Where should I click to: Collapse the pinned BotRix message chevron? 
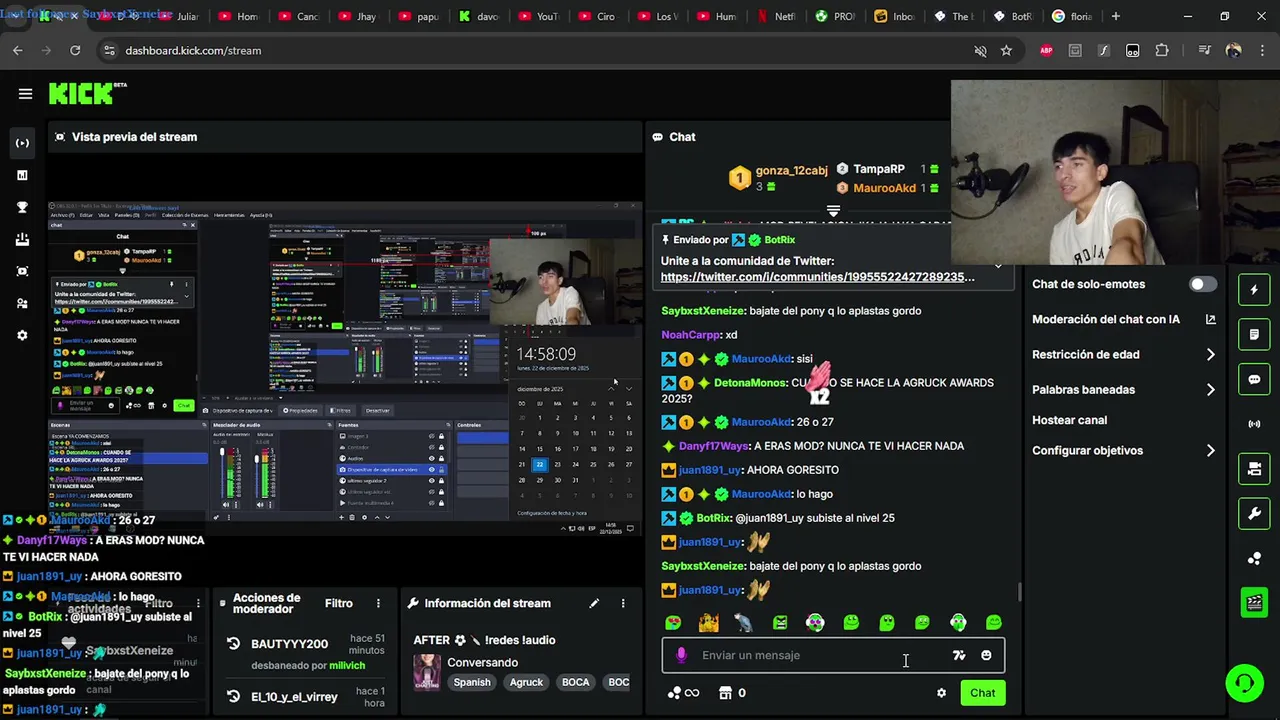[998, 266]
